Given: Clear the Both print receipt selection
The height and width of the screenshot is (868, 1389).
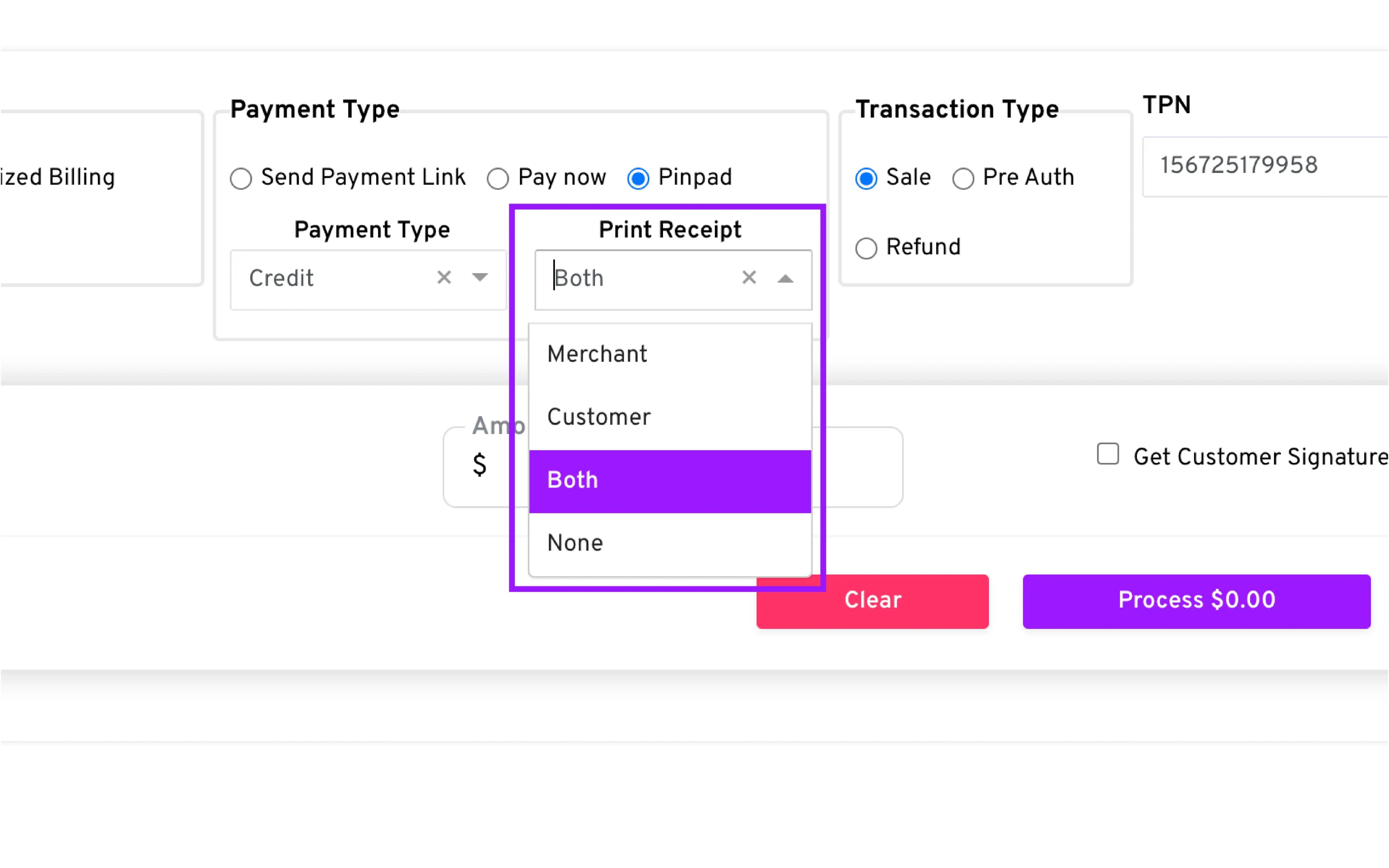Looking at the screenshot, I should click(x=748, y=278).
